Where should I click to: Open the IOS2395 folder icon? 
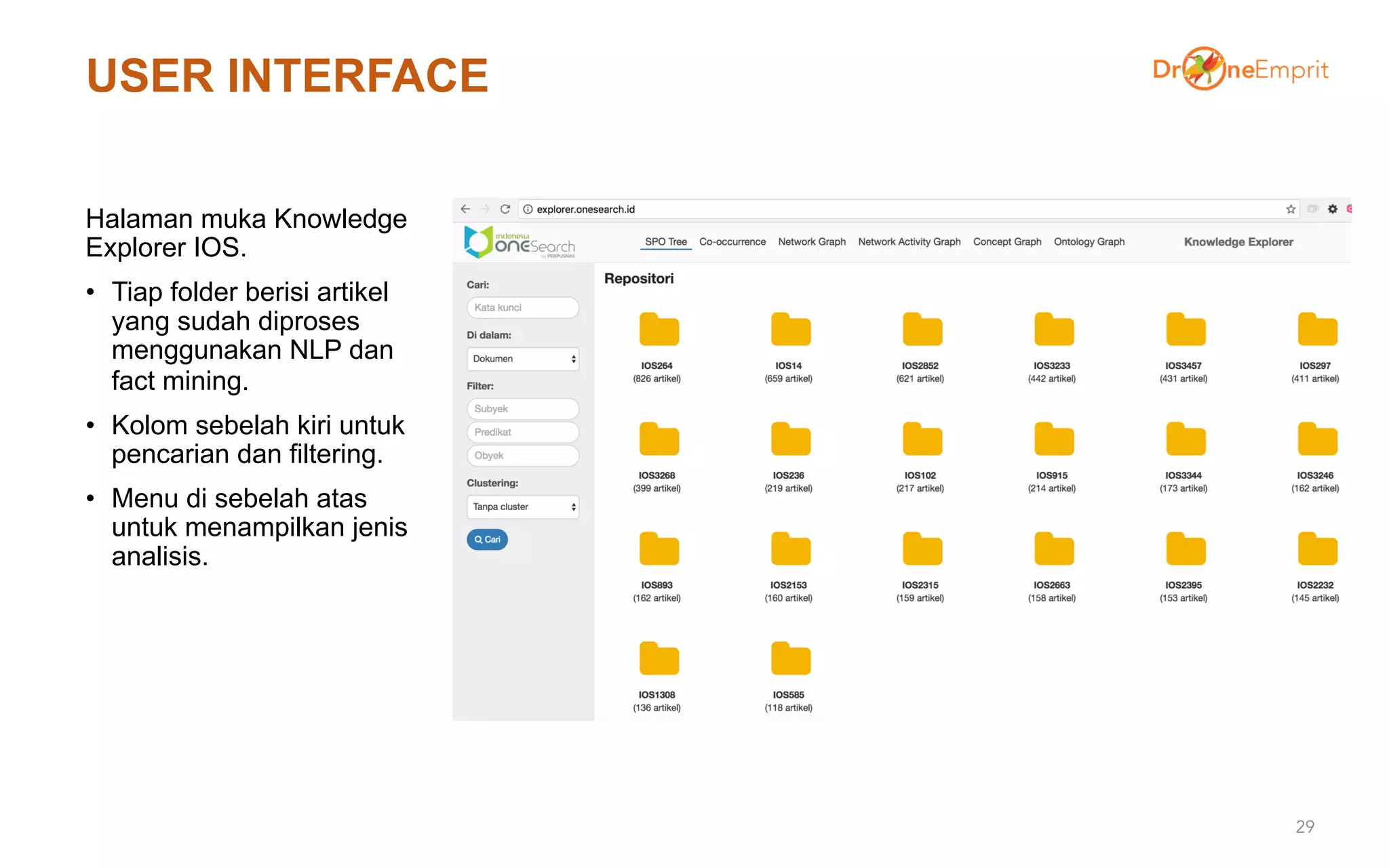tap(1185, 549)
